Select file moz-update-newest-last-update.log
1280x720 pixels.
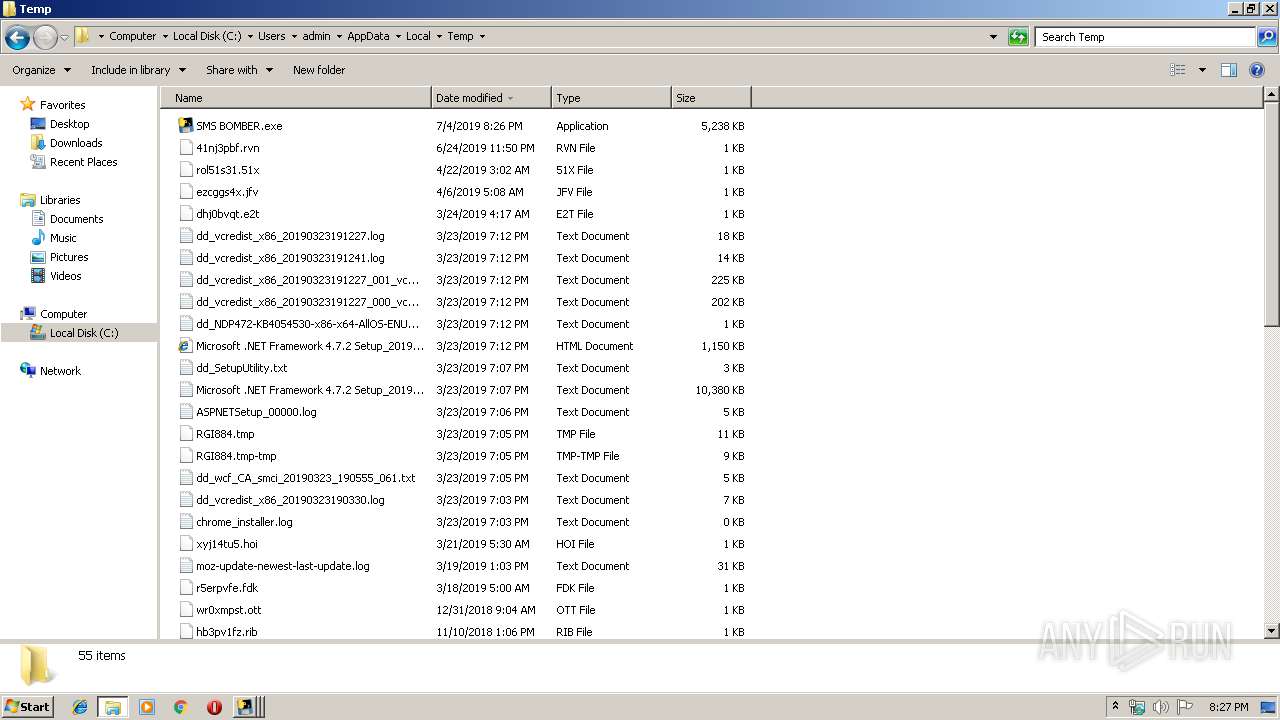283,566
